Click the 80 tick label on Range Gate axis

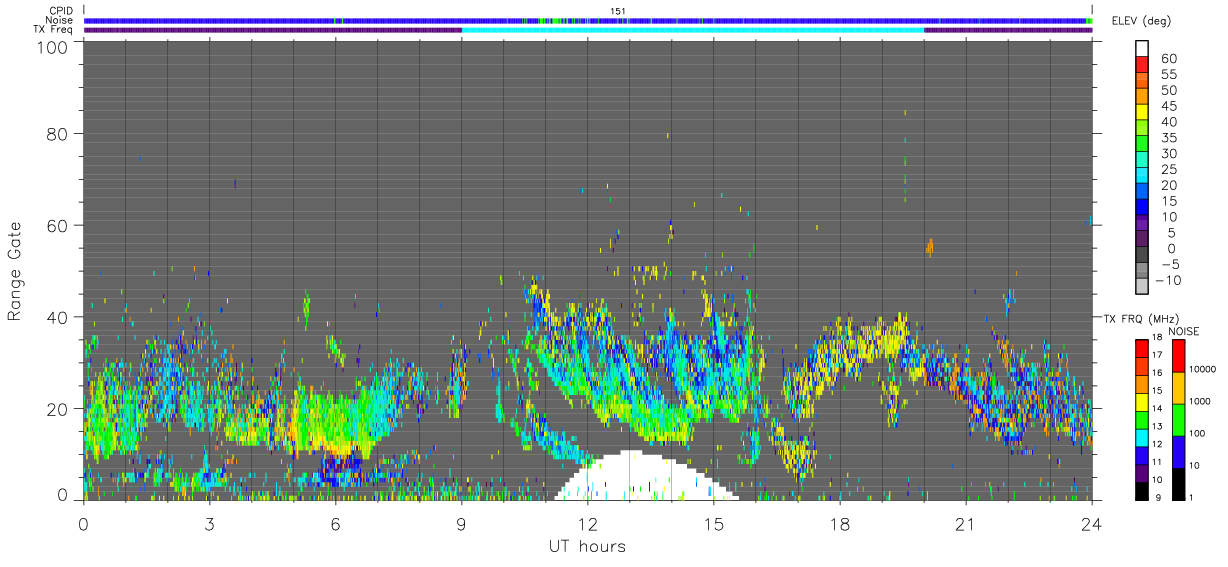pos(56,134)
